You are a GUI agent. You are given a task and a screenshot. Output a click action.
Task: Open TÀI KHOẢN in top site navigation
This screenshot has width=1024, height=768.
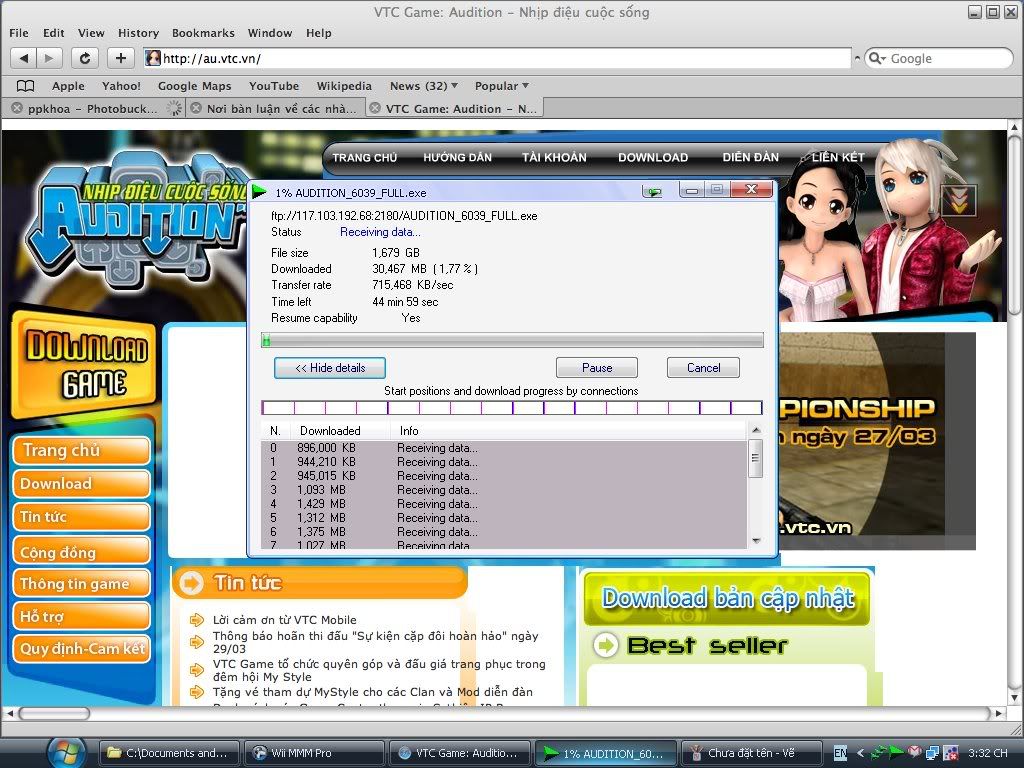coord(554,157)
